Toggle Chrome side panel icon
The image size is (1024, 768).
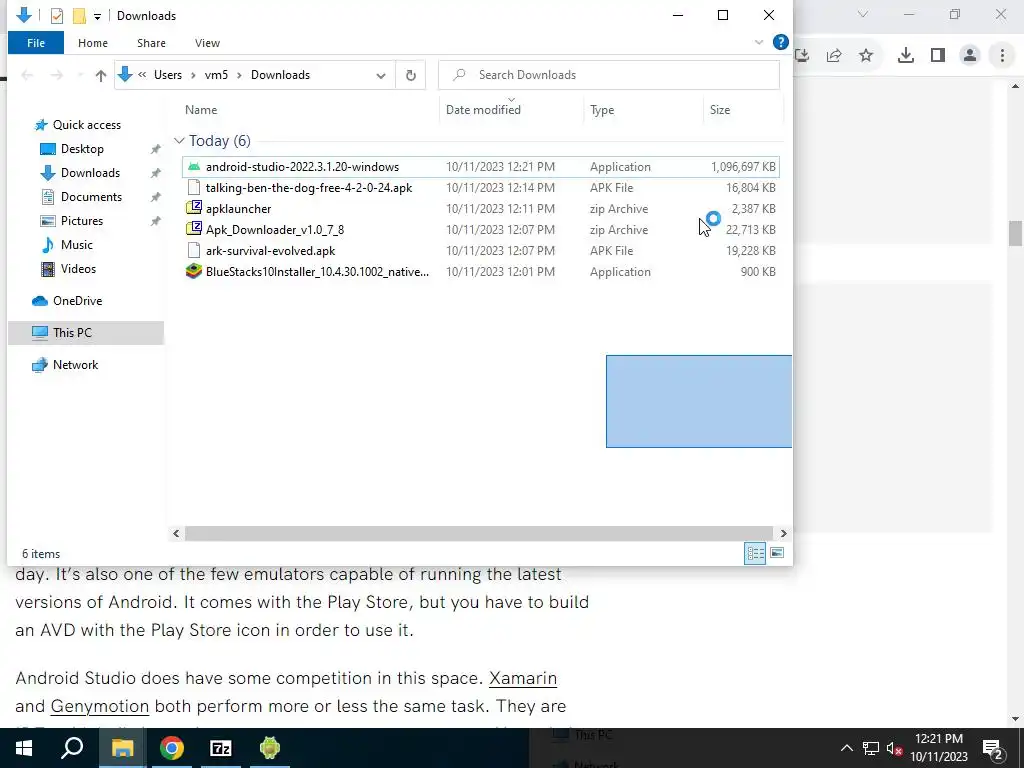(938, 56)
